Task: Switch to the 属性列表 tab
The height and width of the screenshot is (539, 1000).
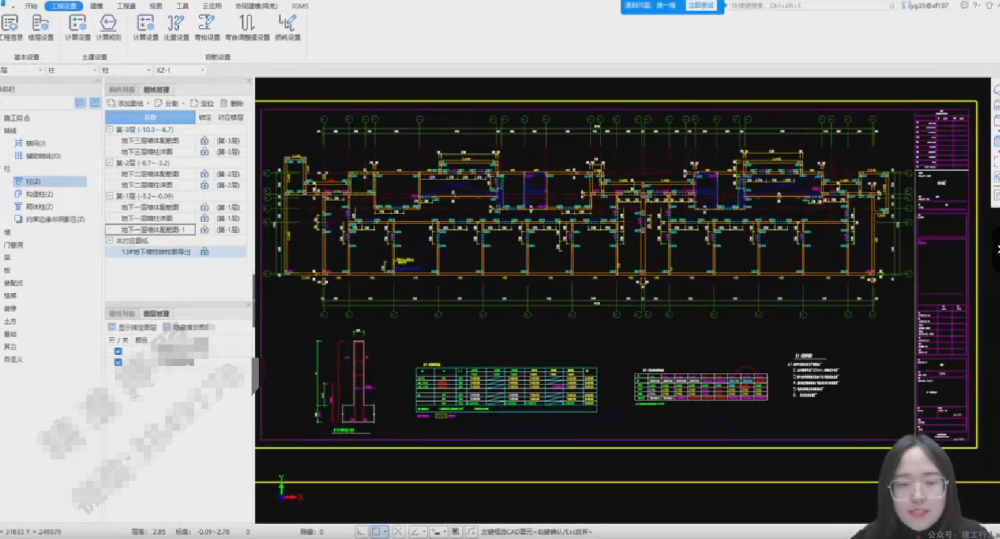Action: pyautogui.click(x=122, y=314)
